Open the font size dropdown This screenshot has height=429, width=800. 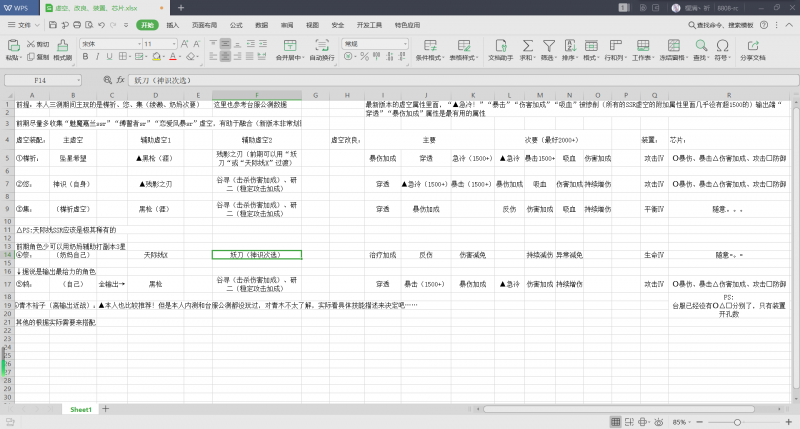click(175, 44)
